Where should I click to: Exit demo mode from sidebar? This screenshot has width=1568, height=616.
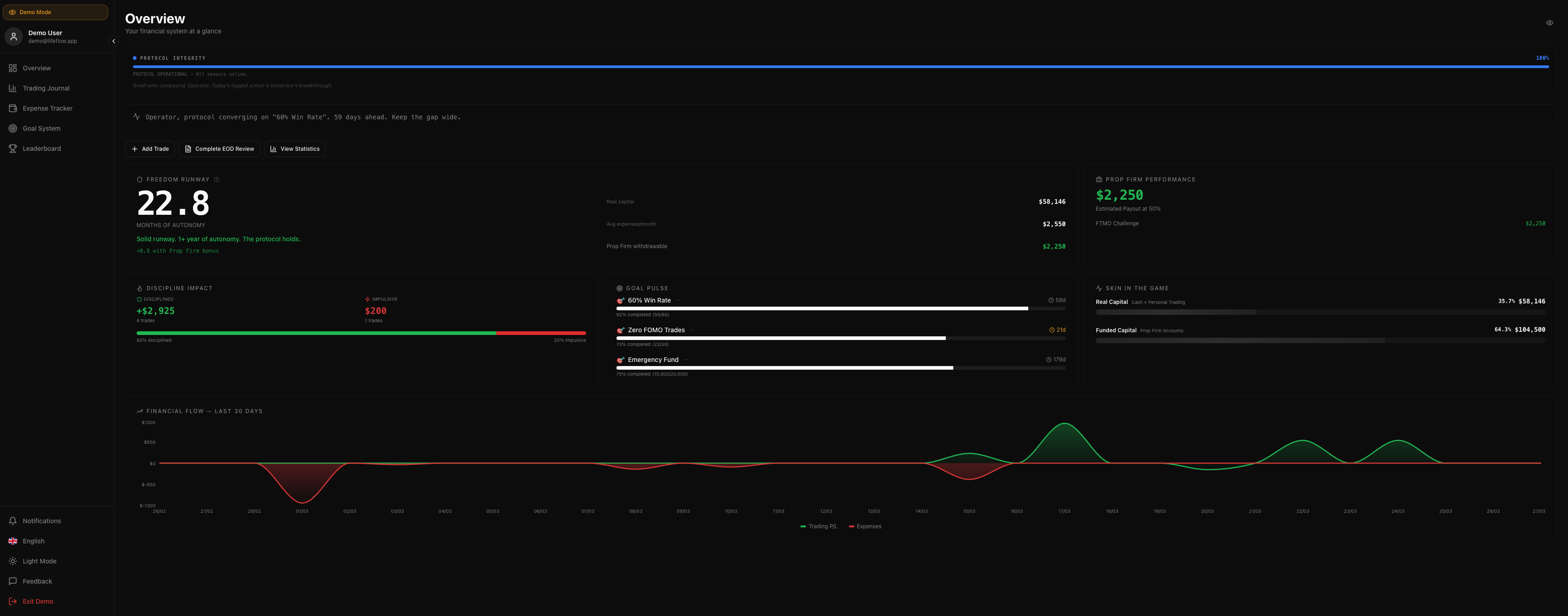[37, 601]
